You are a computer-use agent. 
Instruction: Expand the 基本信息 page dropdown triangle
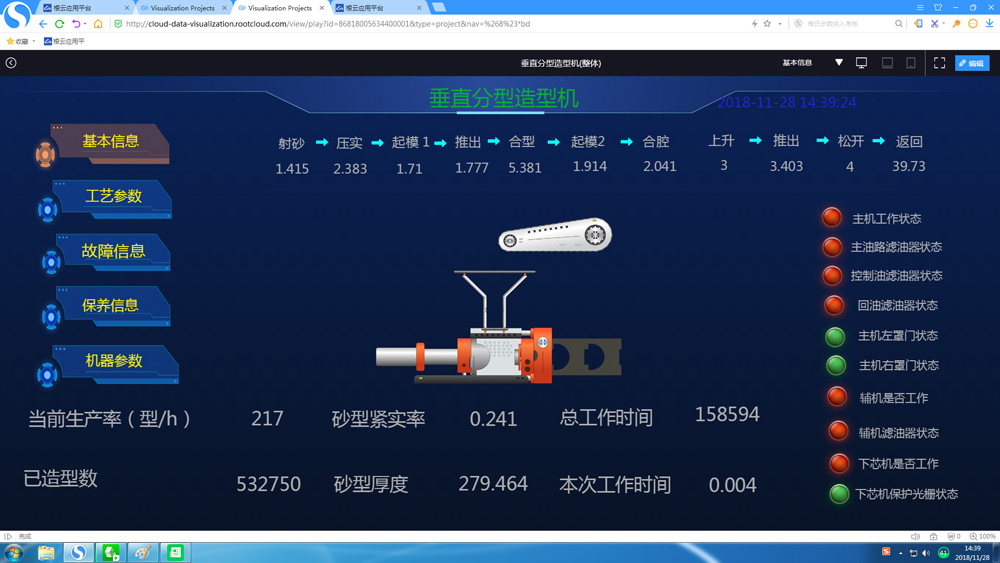pos(839,63)
